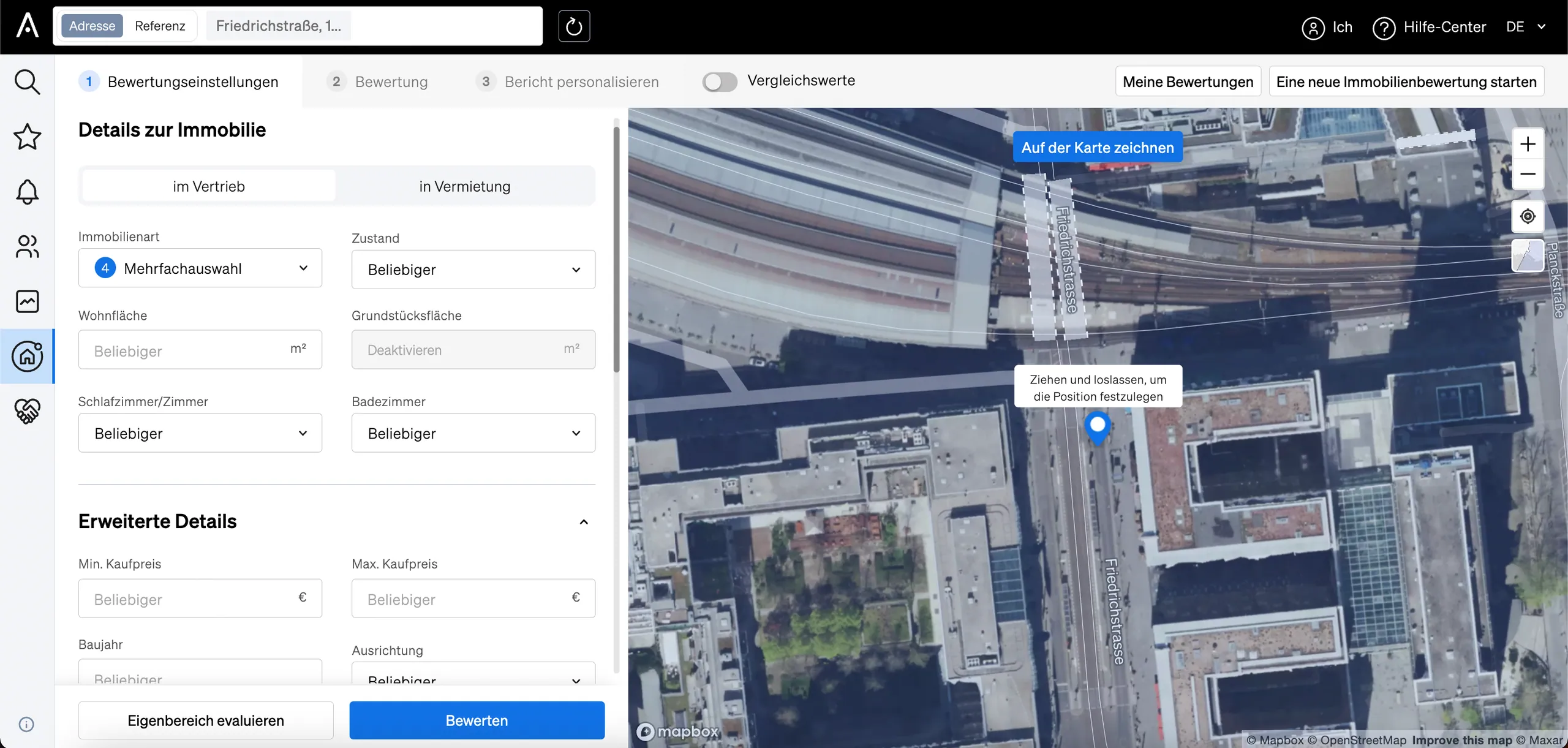Collapse the Erweiterte Details section

[584, 522]
